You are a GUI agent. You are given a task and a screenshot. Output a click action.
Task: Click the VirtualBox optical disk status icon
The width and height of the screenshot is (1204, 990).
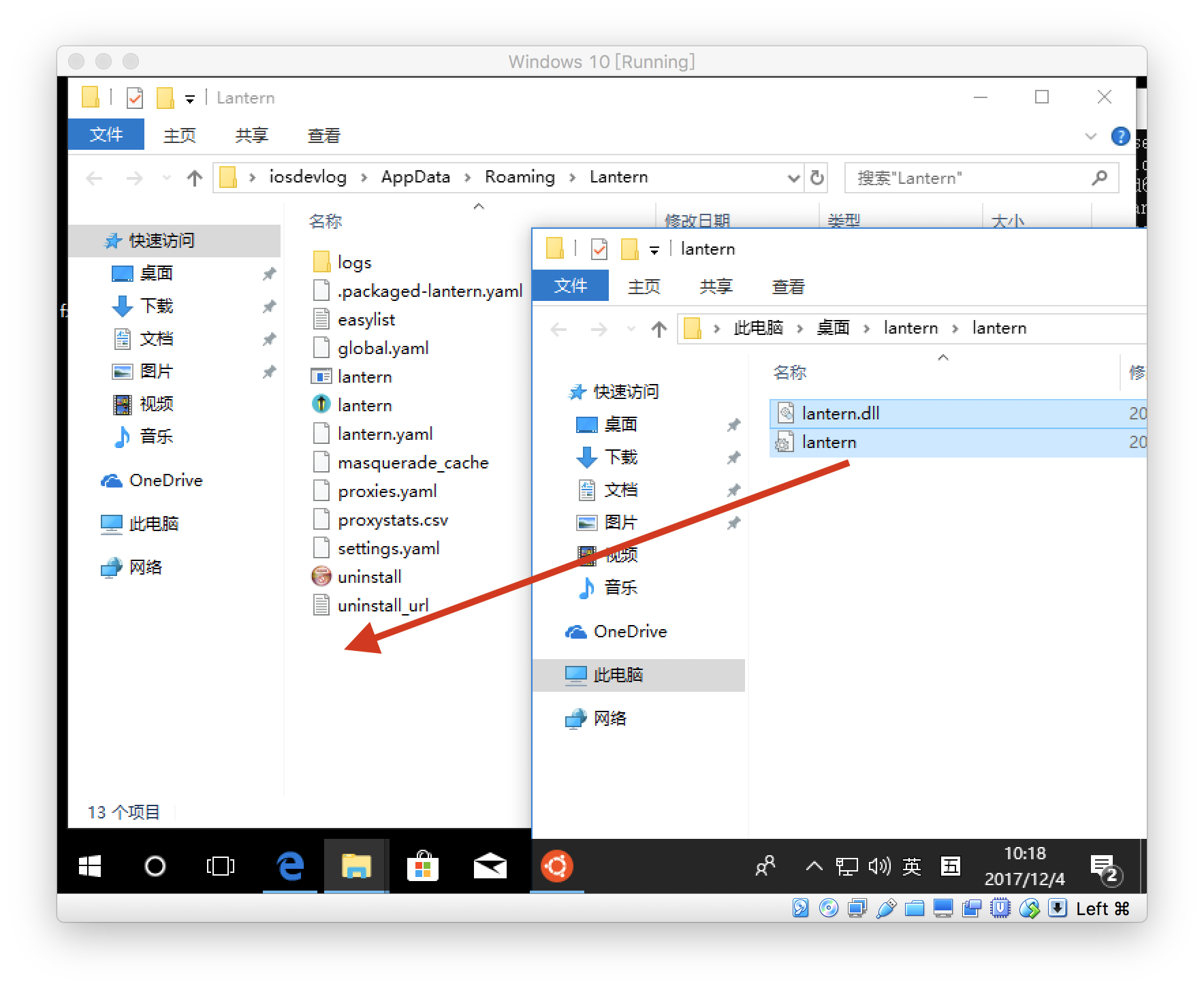[x=829, y=908]
